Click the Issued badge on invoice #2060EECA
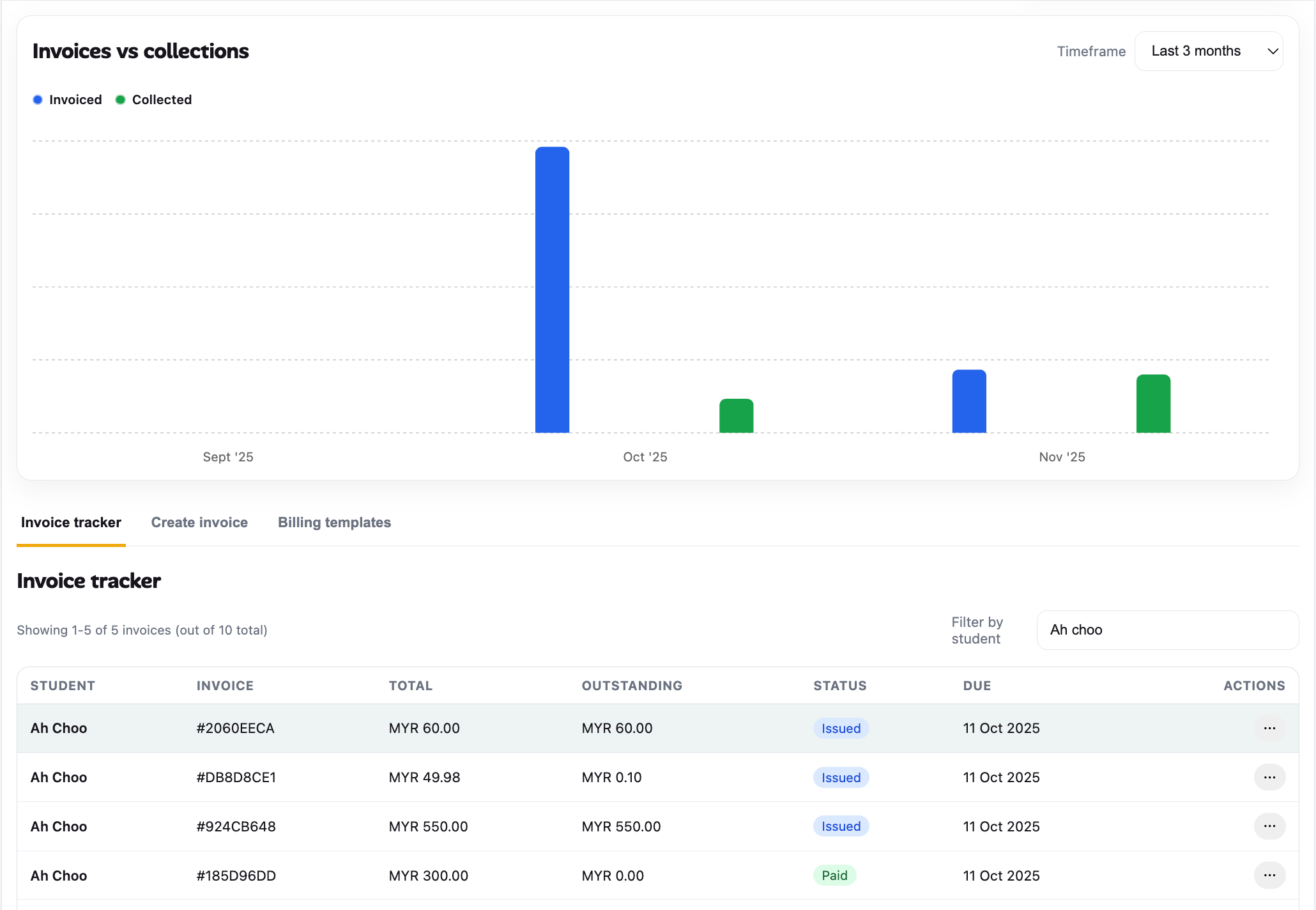 point(840,728)
